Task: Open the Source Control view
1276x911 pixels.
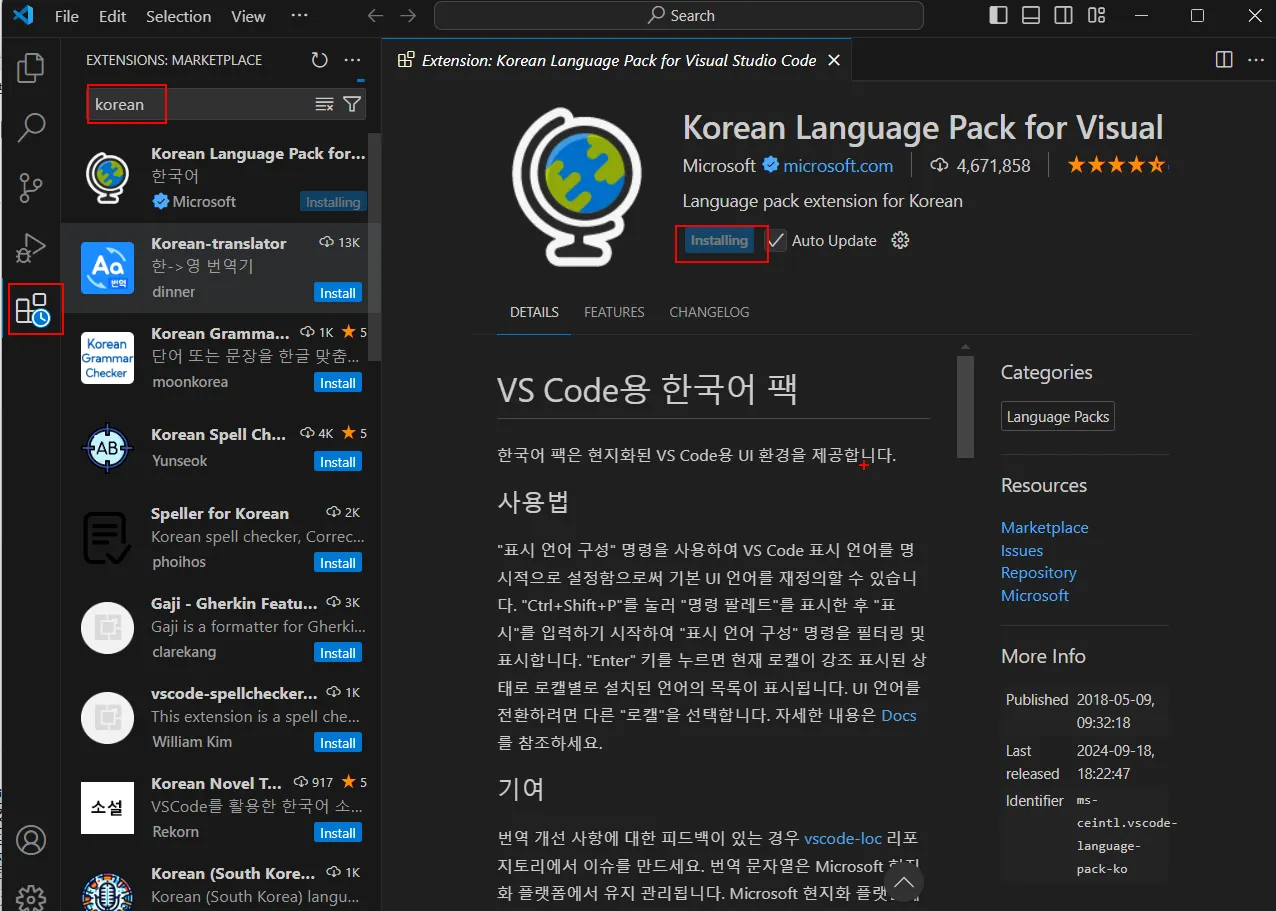Action: [x=31, y=187]
